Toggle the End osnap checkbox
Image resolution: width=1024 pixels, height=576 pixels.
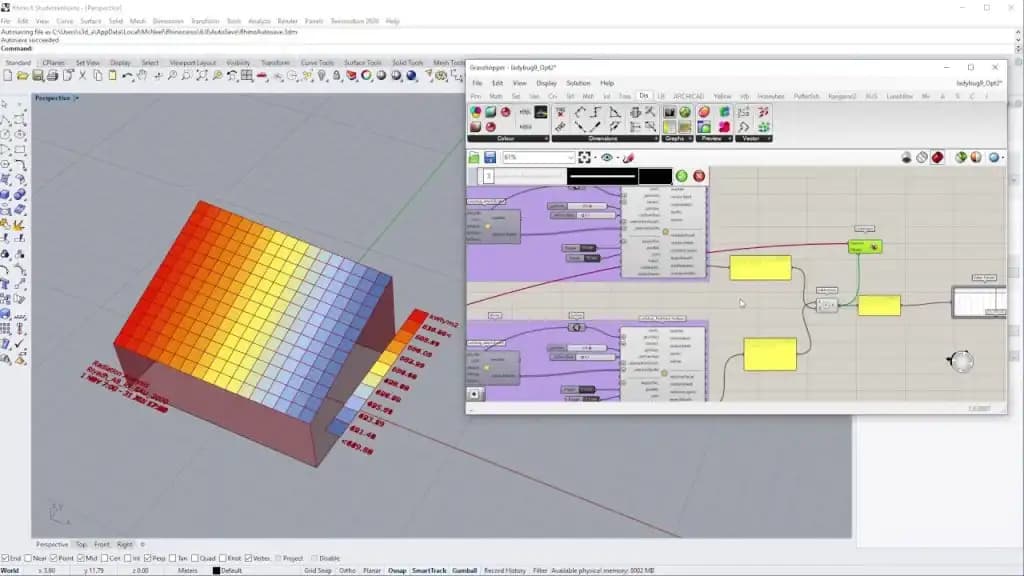tap(5, 558)
